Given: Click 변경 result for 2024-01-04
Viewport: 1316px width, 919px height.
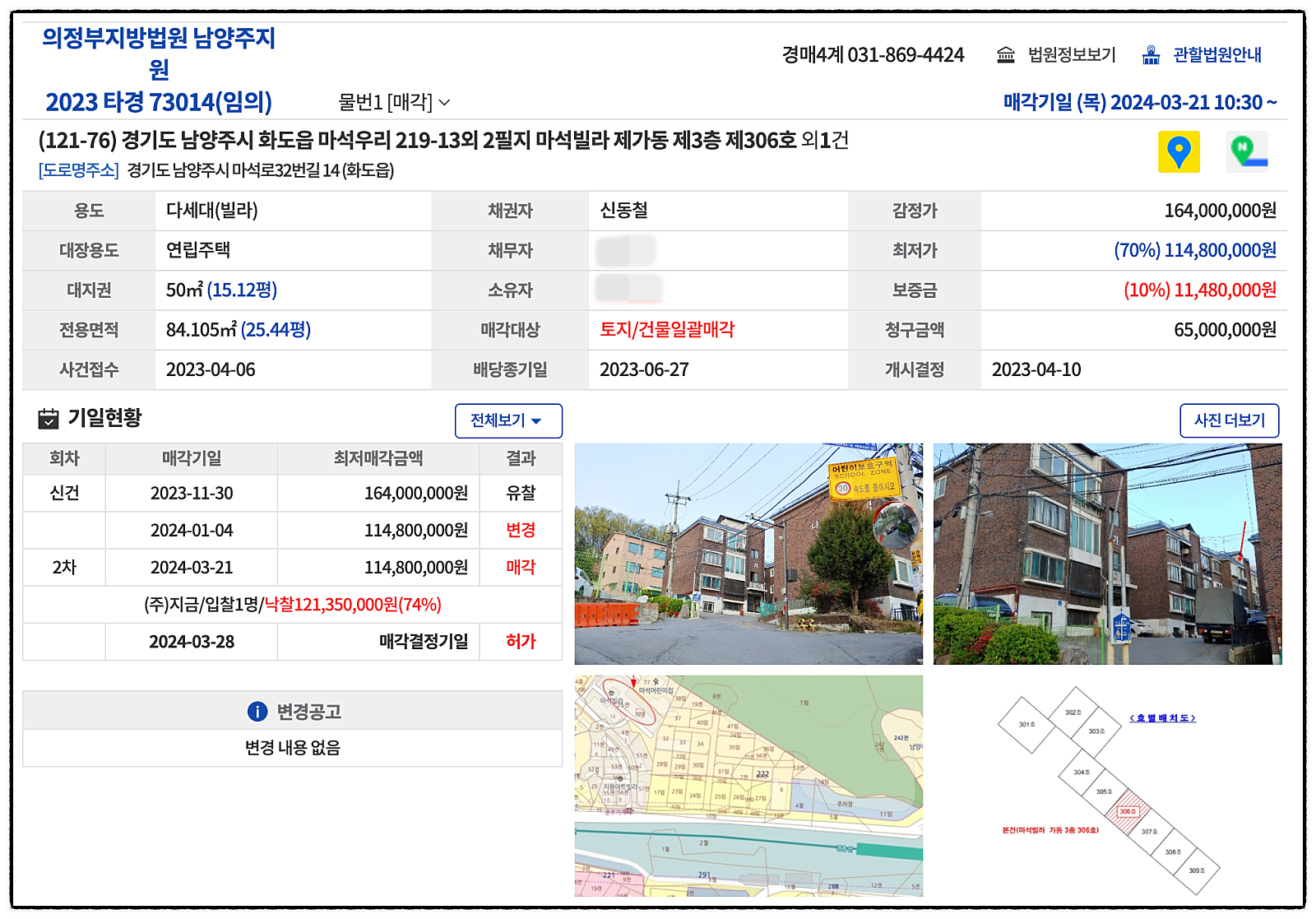Looking at the screenshot, I should 521,530.
